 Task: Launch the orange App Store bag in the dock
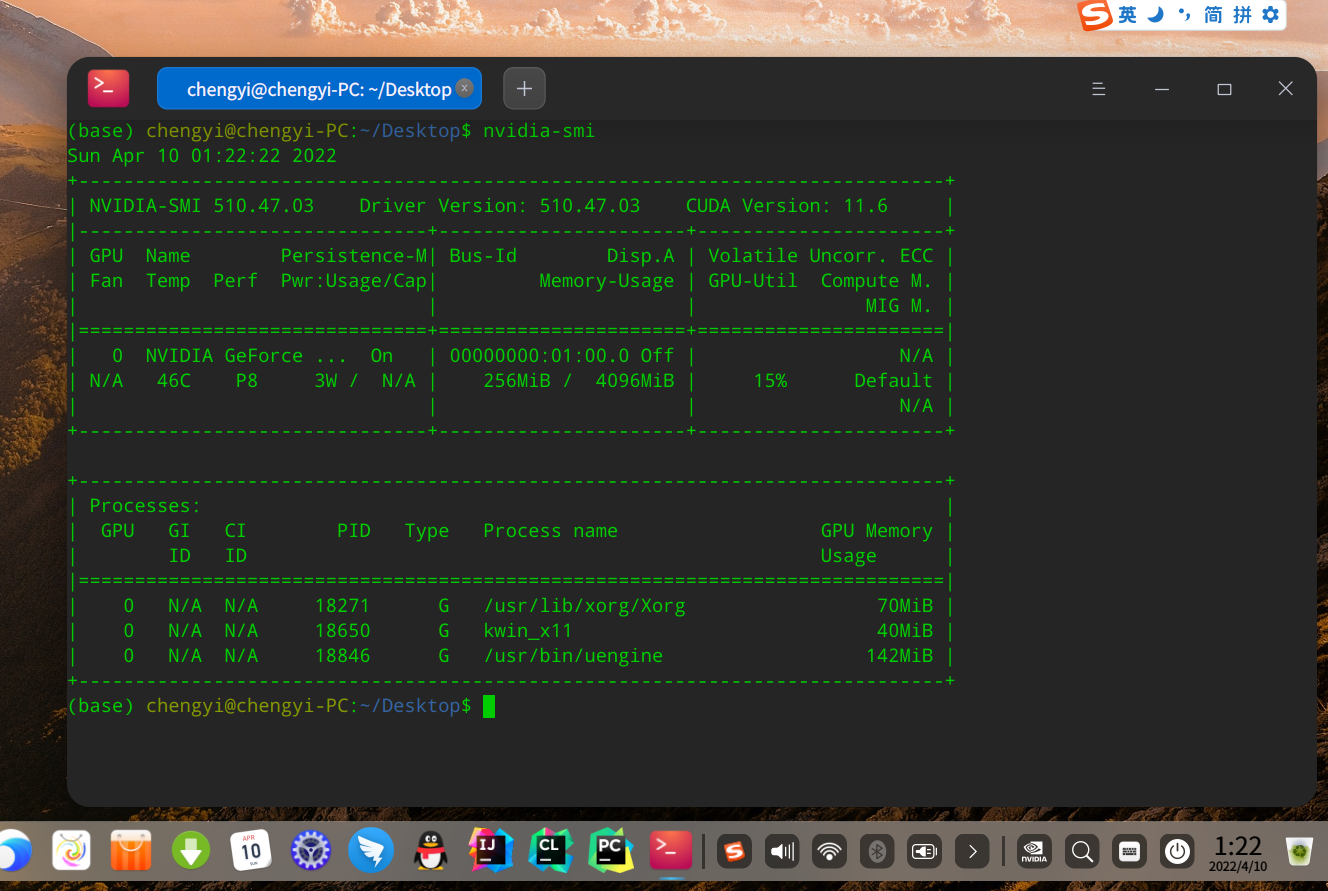131,851
